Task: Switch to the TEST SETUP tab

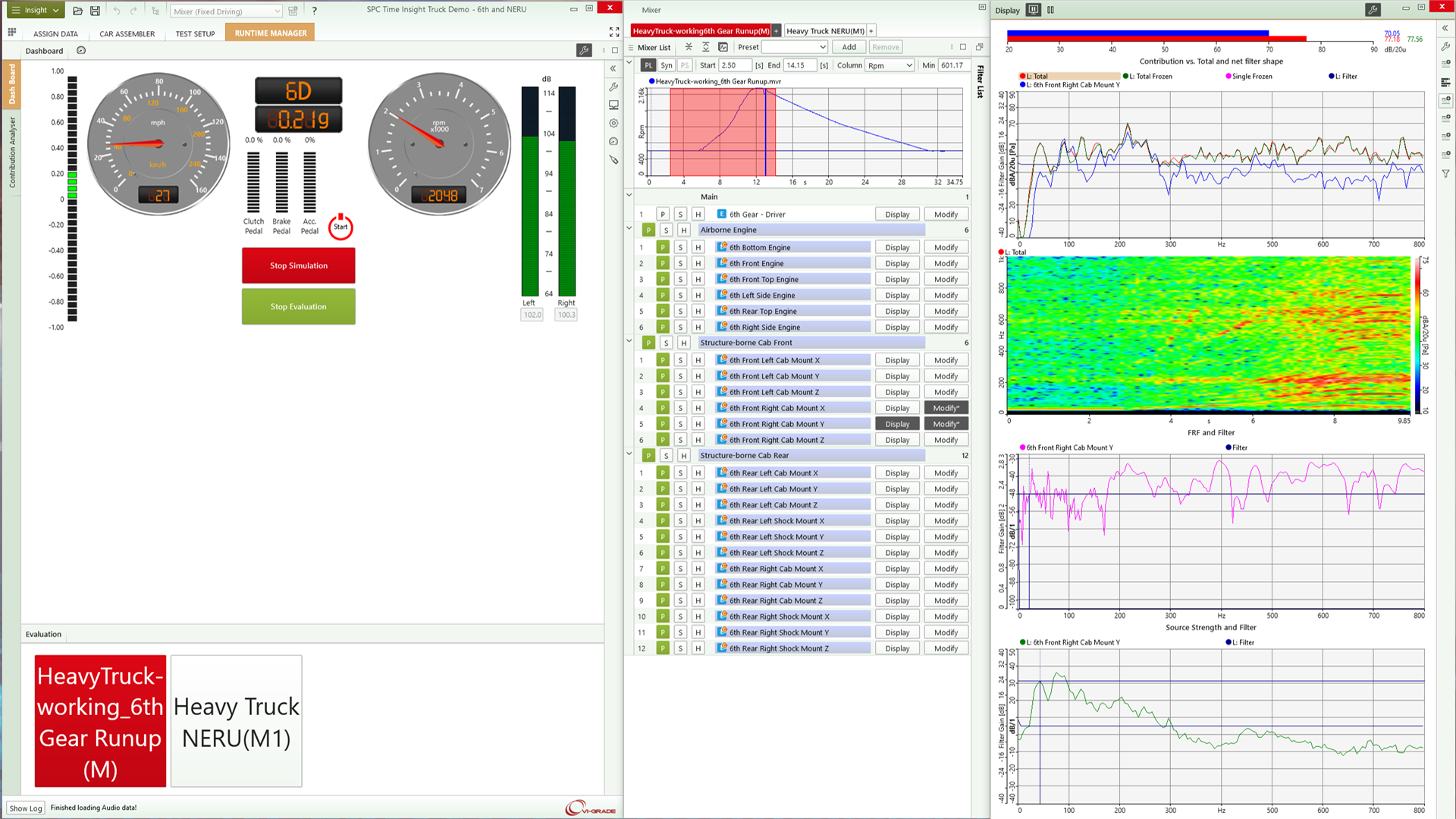Action: 195,33
